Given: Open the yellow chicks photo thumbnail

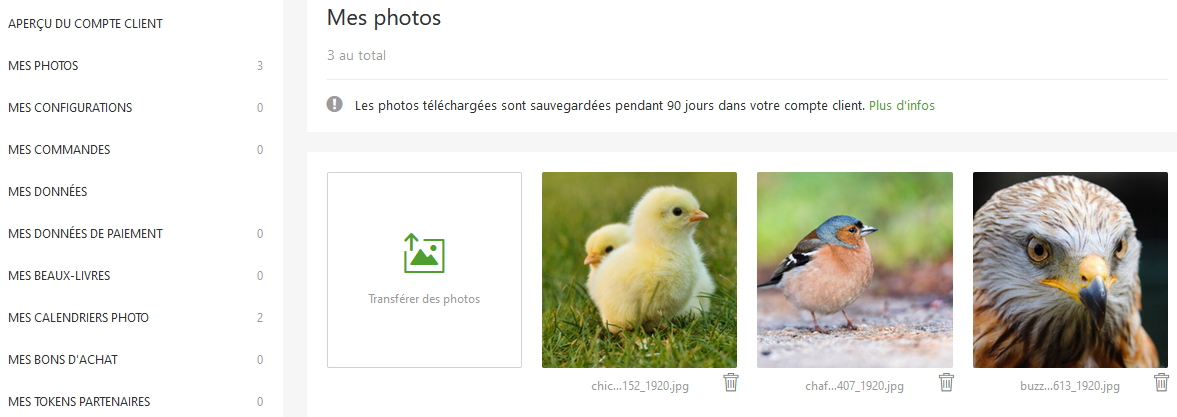Looking at the screenshot, I should click(x=640, y=270).
